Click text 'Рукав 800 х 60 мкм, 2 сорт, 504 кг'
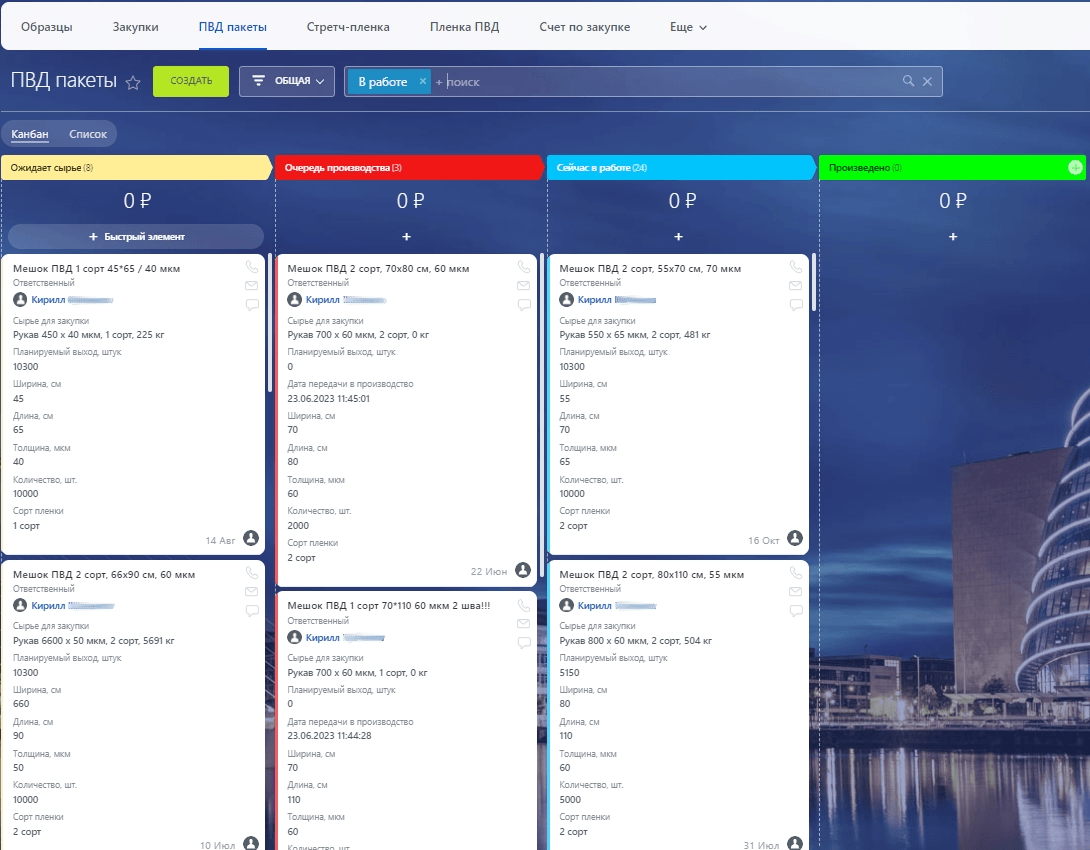The image size is (1090, 850). click(635, 640)
